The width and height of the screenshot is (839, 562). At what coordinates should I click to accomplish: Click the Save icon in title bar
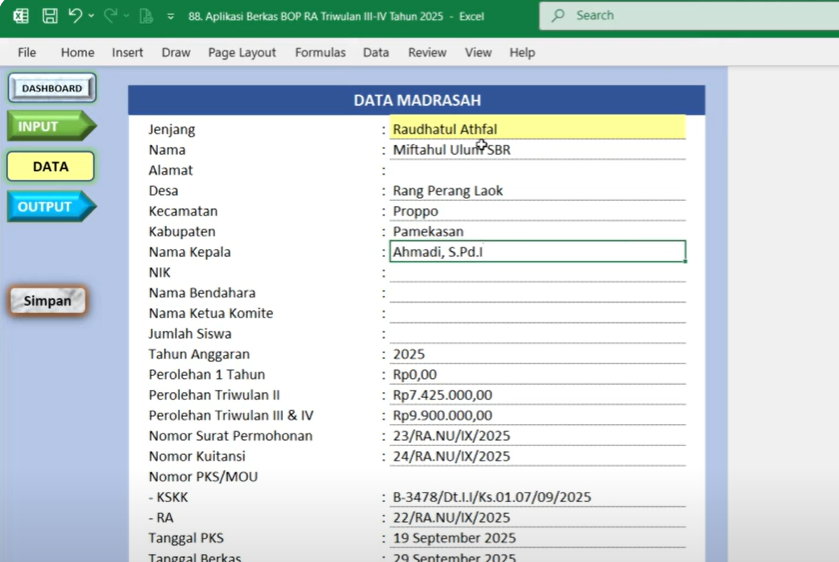49,16
